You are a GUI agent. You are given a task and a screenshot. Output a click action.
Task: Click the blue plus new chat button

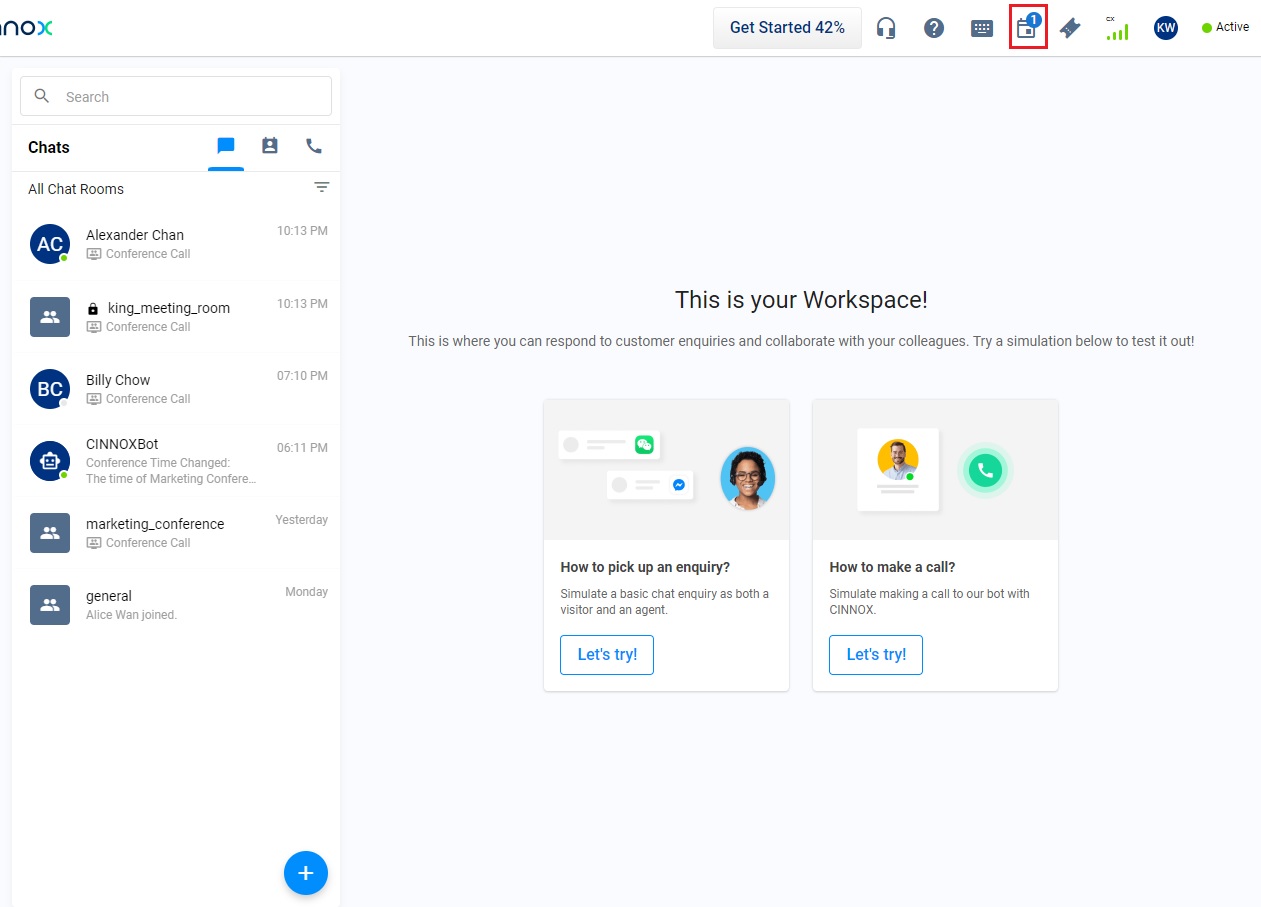pyautogui.click(x=306, y=873)
